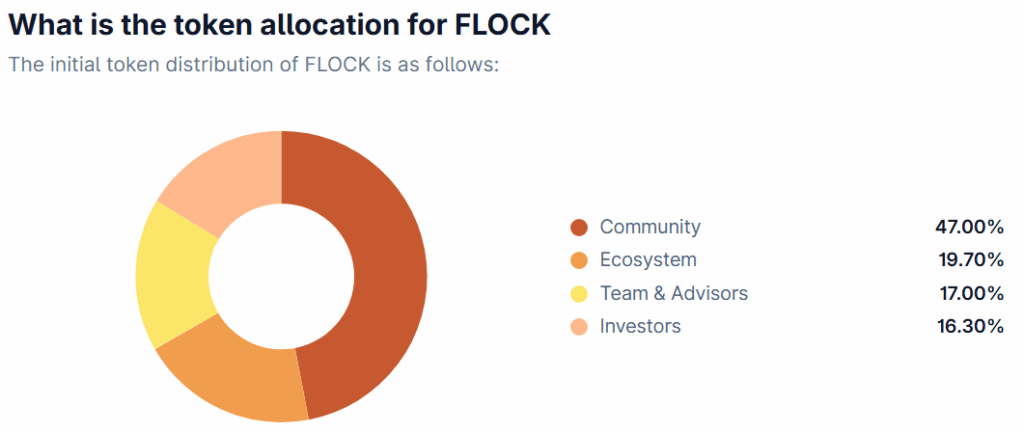The image size is (1024, 432).
Task: Click the white center of the donut chart
Action: (x=281, y=275)
